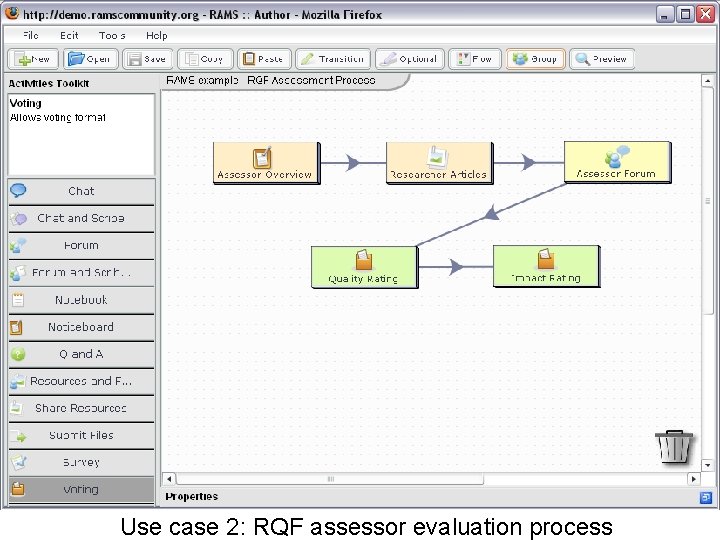Click the canvas vertical scrollbar up arrow
720x540 pixels.
click(708, 81)
